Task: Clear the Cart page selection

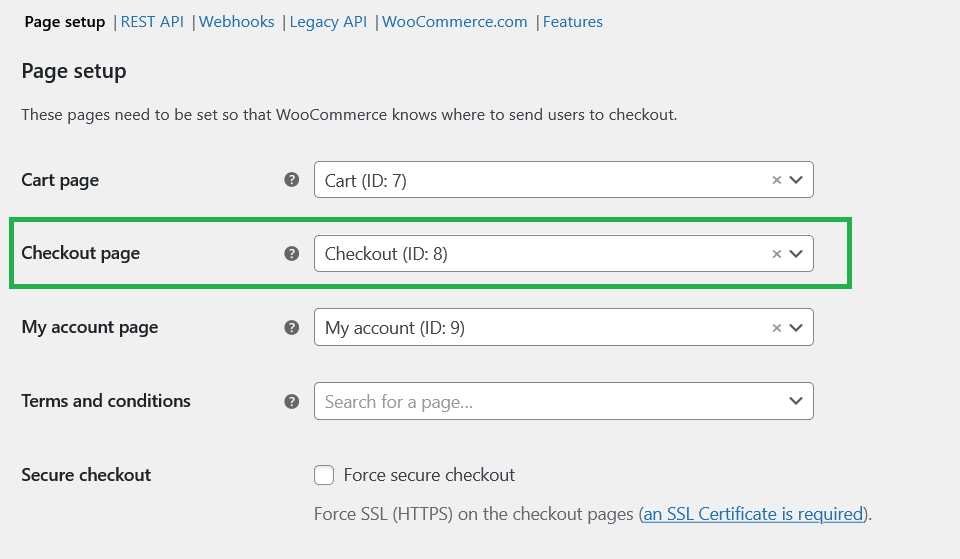Action: point(776,180)
